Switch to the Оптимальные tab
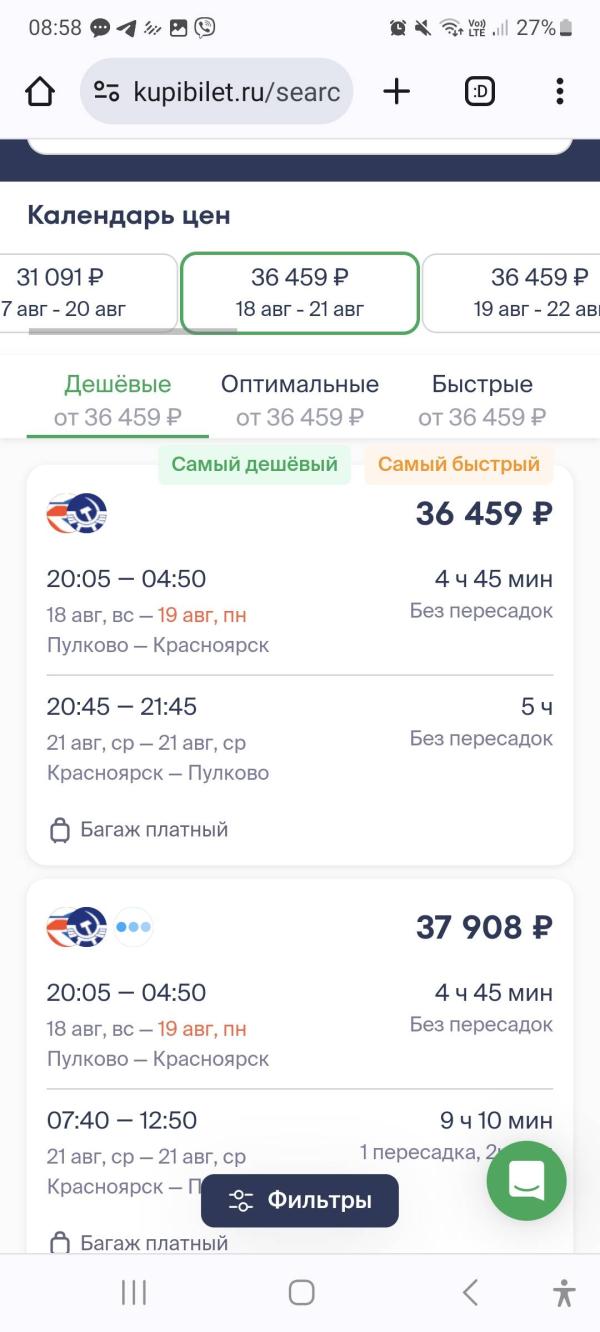This screenshot has height=1332, width=600. [300, 399]
